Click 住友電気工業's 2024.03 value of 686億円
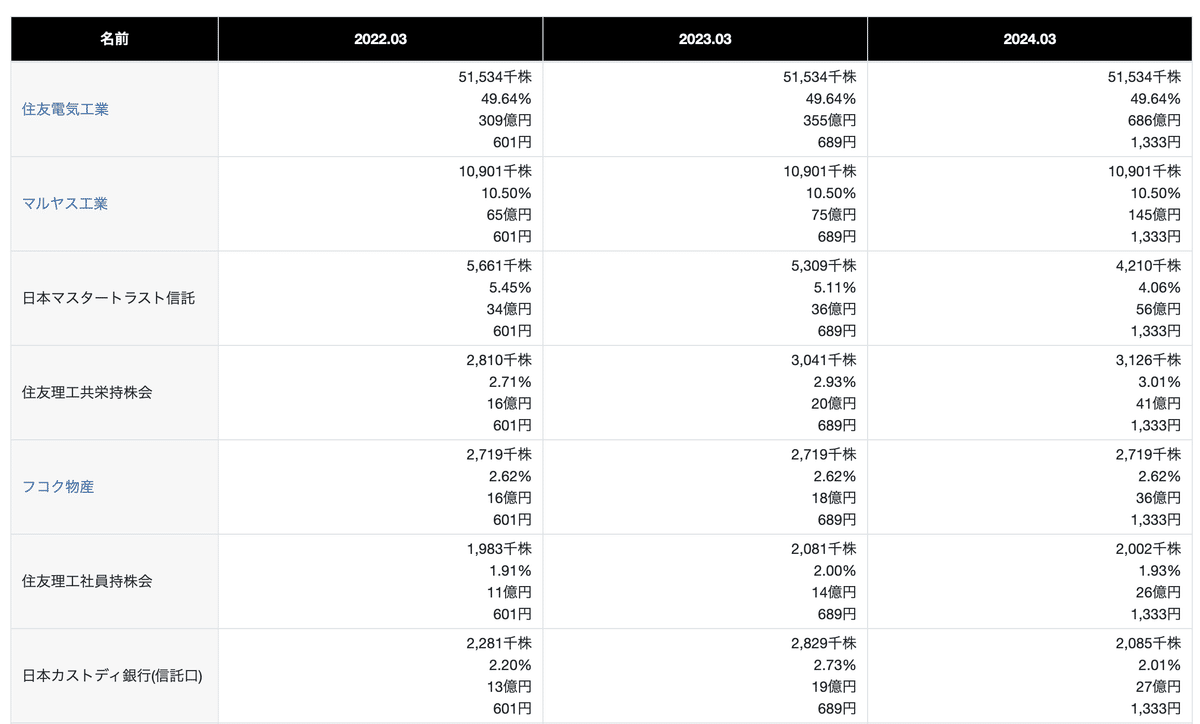The width and height of the screenshot is (1200, 724). [1153, 120]
